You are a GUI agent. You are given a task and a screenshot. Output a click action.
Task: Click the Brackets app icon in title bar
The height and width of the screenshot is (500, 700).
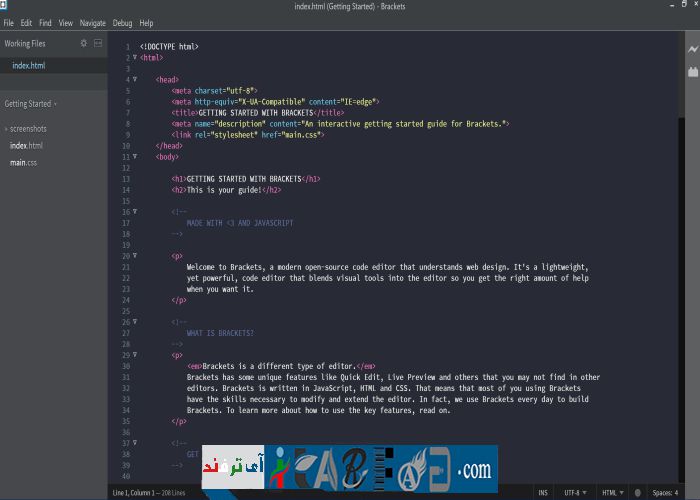point(8,6)
